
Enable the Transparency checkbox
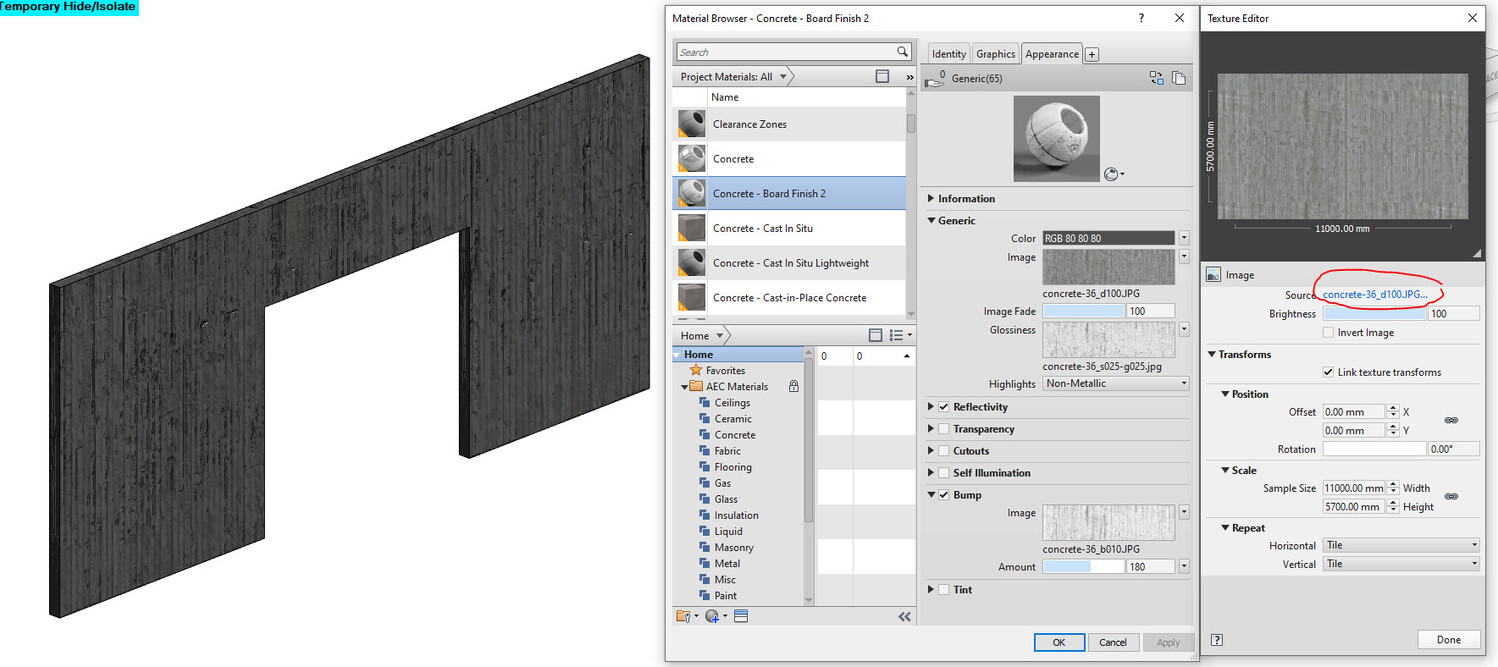coord(943,428)
